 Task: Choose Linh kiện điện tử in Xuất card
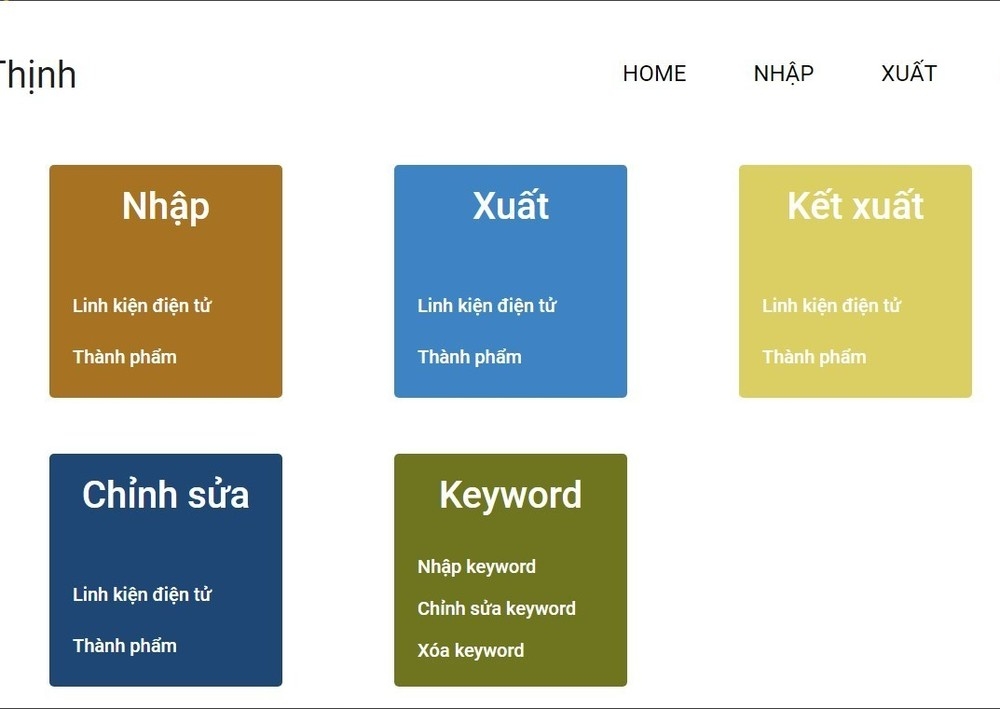click(x=487, y=305)
